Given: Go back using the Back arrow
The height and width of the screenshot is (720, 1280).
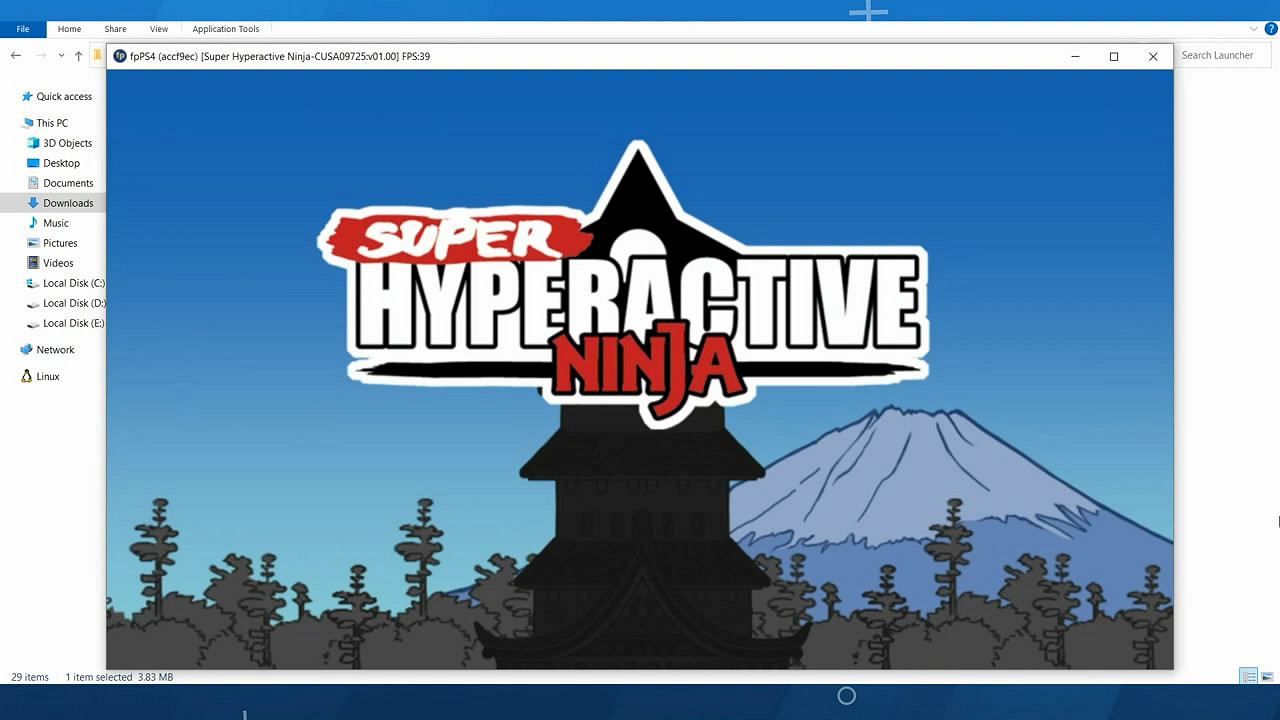Looking at the screenshot, I should click(x=16, y=56).
